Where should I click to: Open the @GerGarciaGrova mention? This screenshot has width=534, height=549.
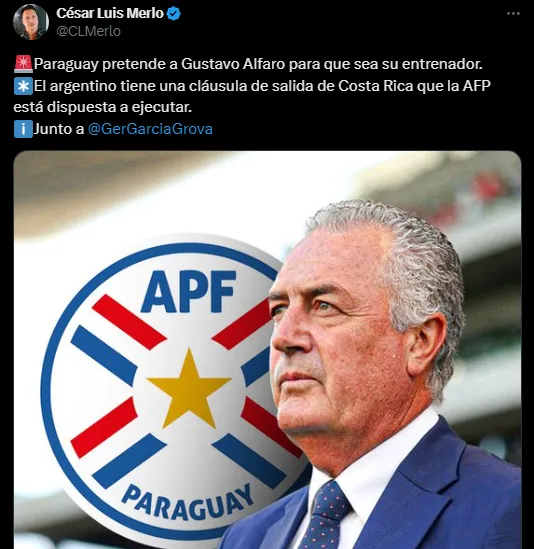click(x=150, y=129)
